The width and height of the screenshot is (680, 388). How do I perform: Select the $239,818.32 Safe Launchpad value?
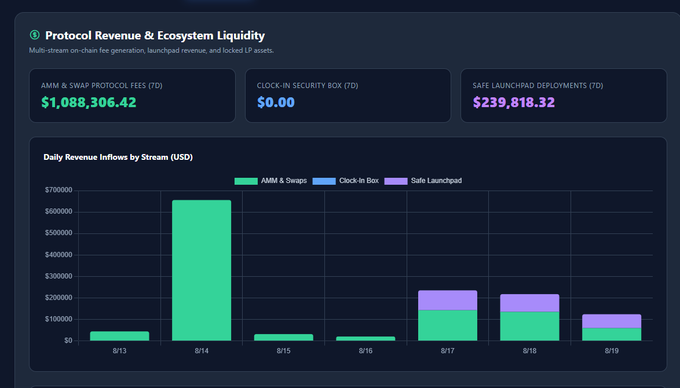pos(514,102)
